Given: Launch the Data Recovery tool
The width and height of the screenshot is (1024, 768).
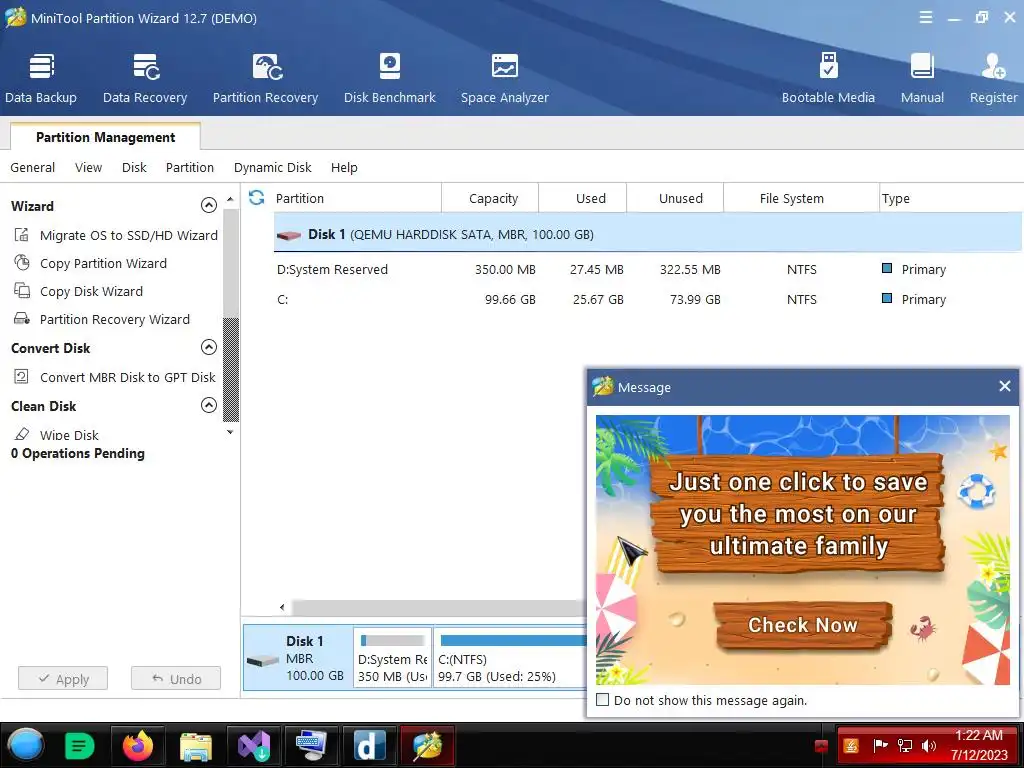Looking at the screenshot, I should 145,78.
